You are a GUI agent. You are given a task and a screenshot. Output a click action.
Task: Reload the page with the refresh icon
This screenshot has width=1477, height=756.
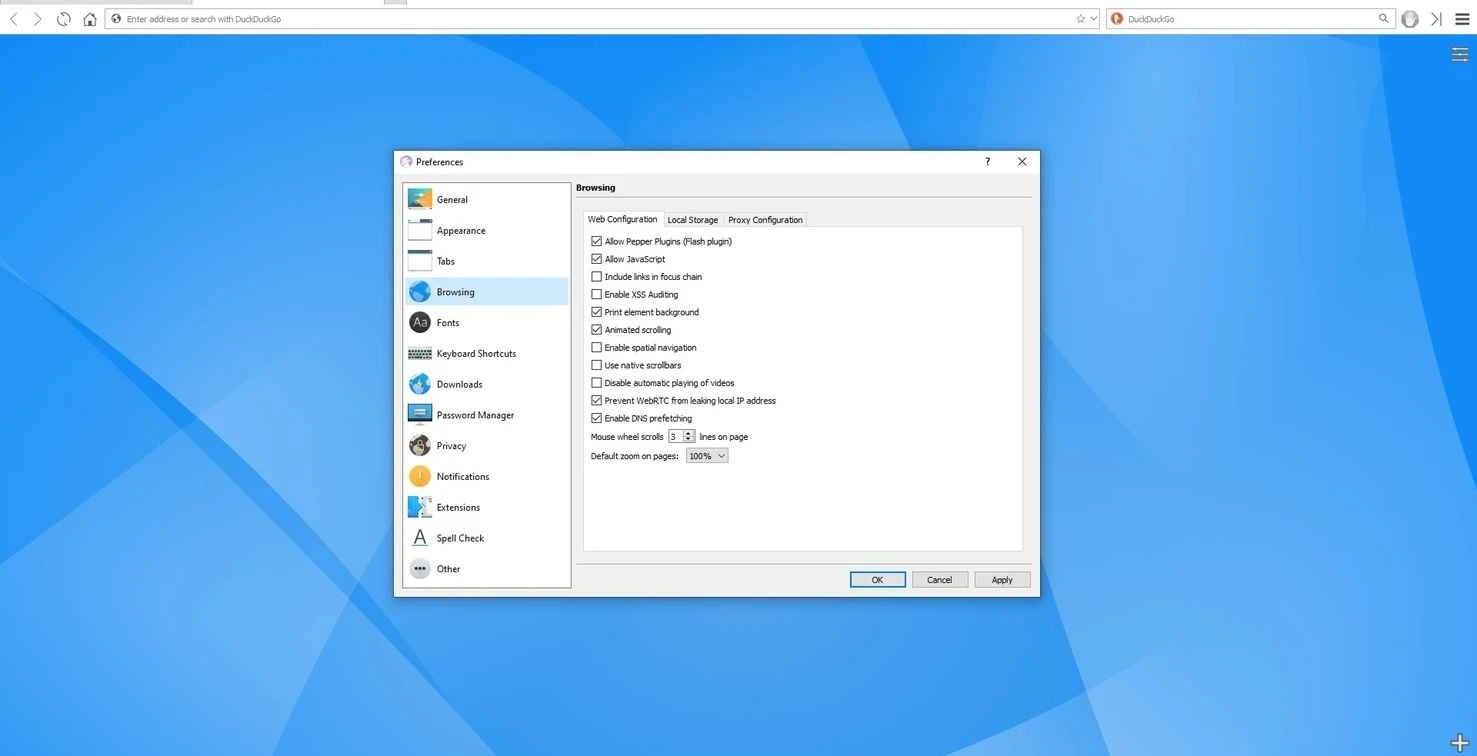coord(64,19)
